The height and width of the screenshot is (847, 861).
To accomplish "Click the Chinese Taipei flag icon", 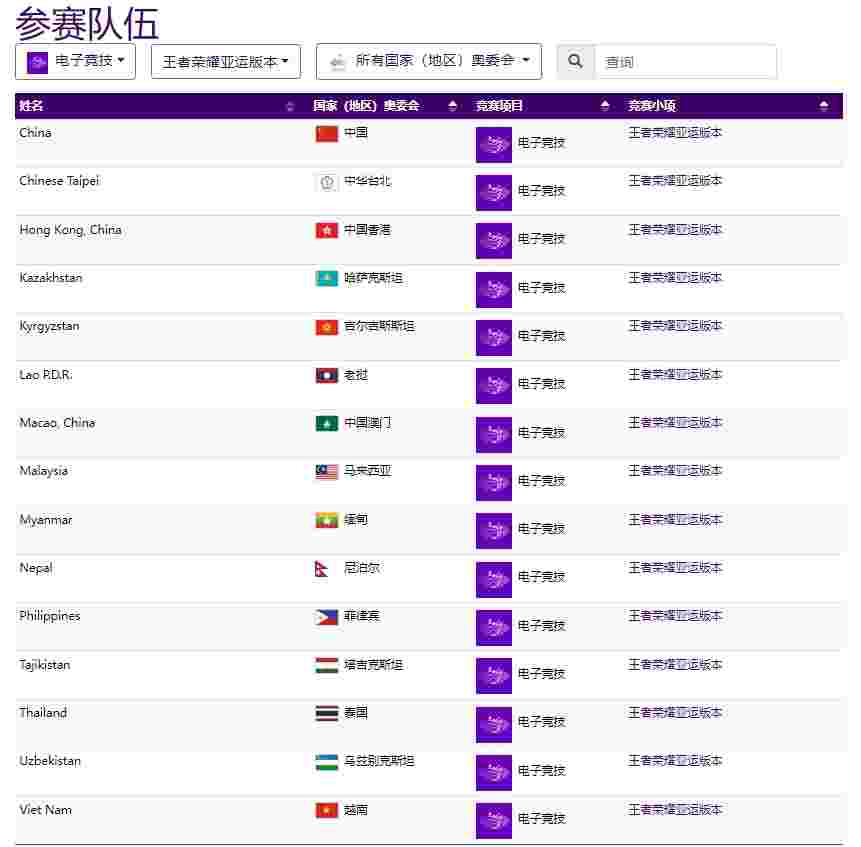I will [x=327, y=182].
